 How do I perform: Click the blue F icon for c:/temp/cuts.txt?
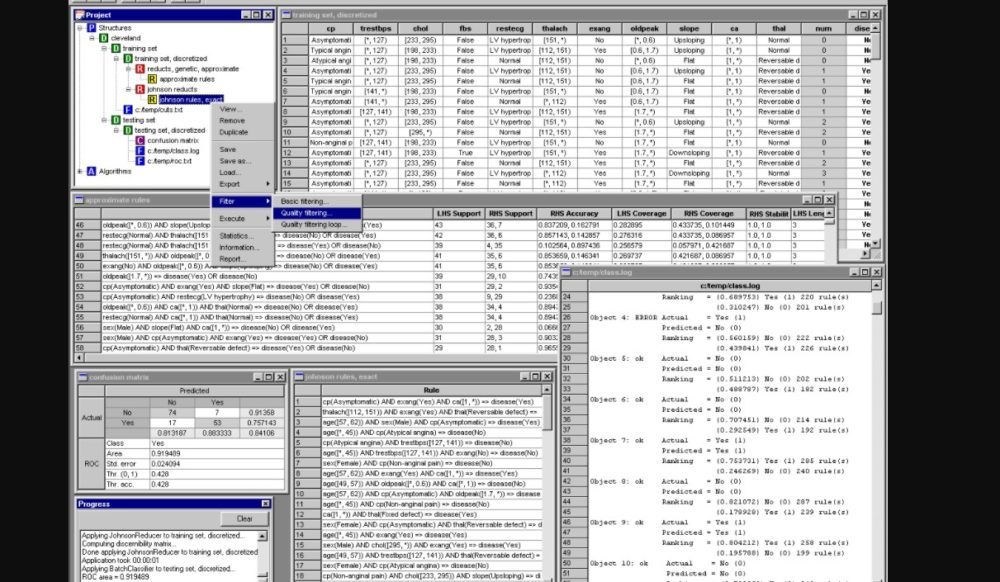[x=127, y=109]
